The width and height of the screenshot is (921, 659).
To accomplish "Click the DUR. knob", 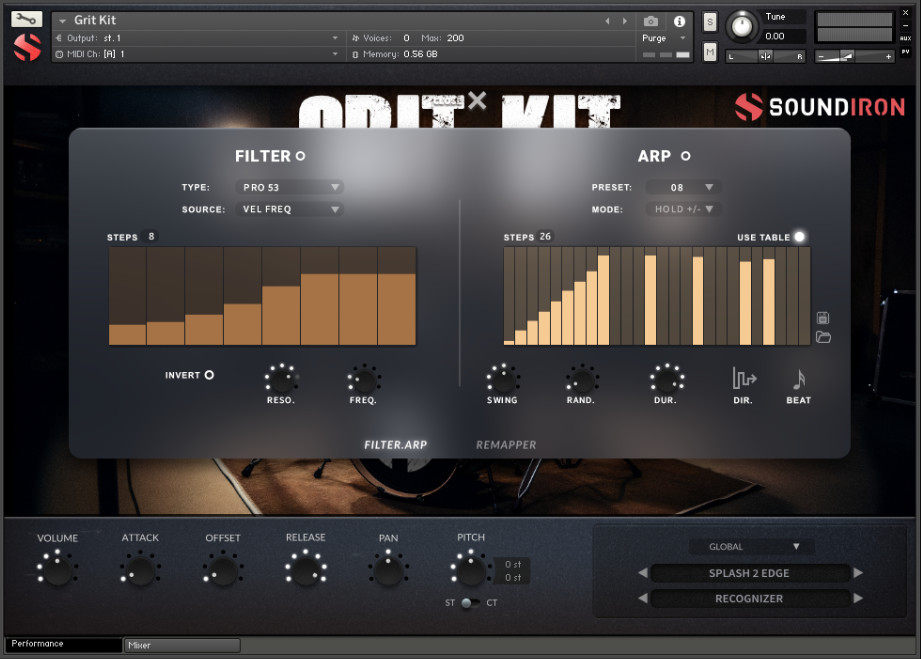I will pos(666,379).
